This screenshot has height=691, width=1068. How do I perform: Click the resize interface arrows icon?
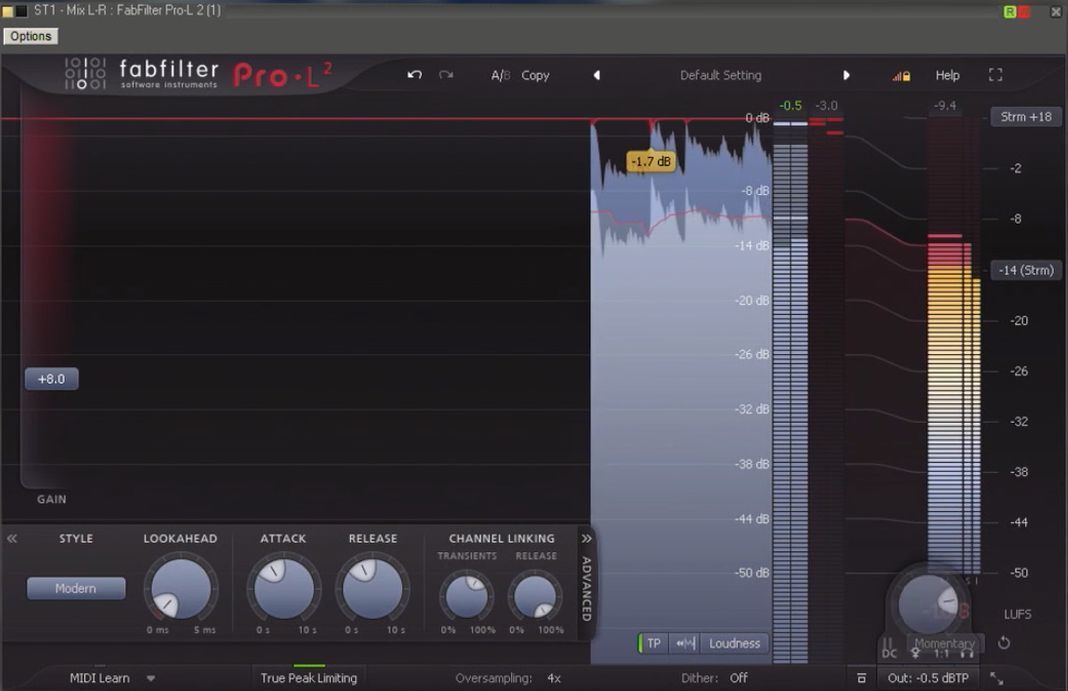(x=997, y=678)
